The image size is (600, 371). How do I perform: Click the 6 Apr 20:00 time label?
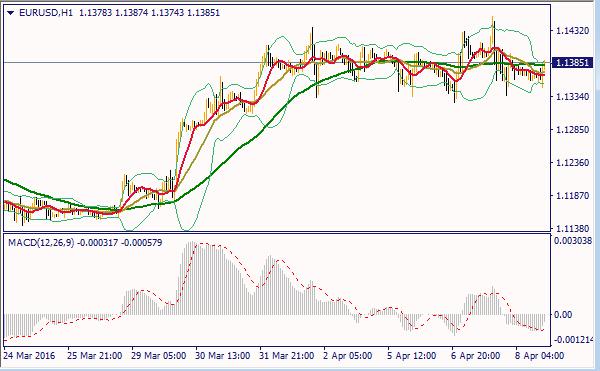476,356
